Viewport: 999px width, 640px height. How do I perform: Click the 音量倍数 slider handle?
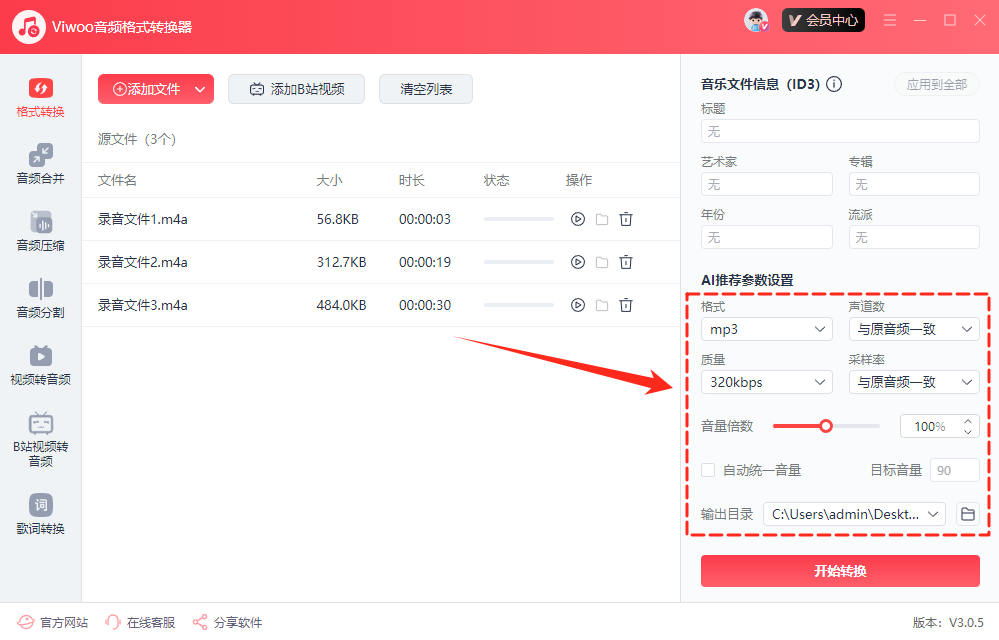coord(826,426)
